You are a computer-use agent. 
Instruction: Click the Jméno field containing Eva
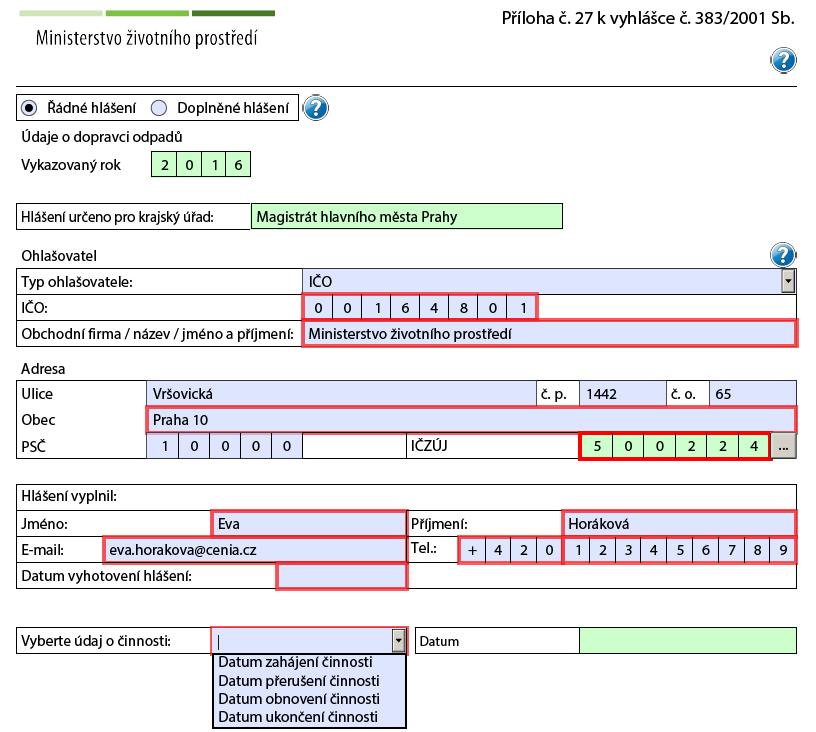coord(310,523)
